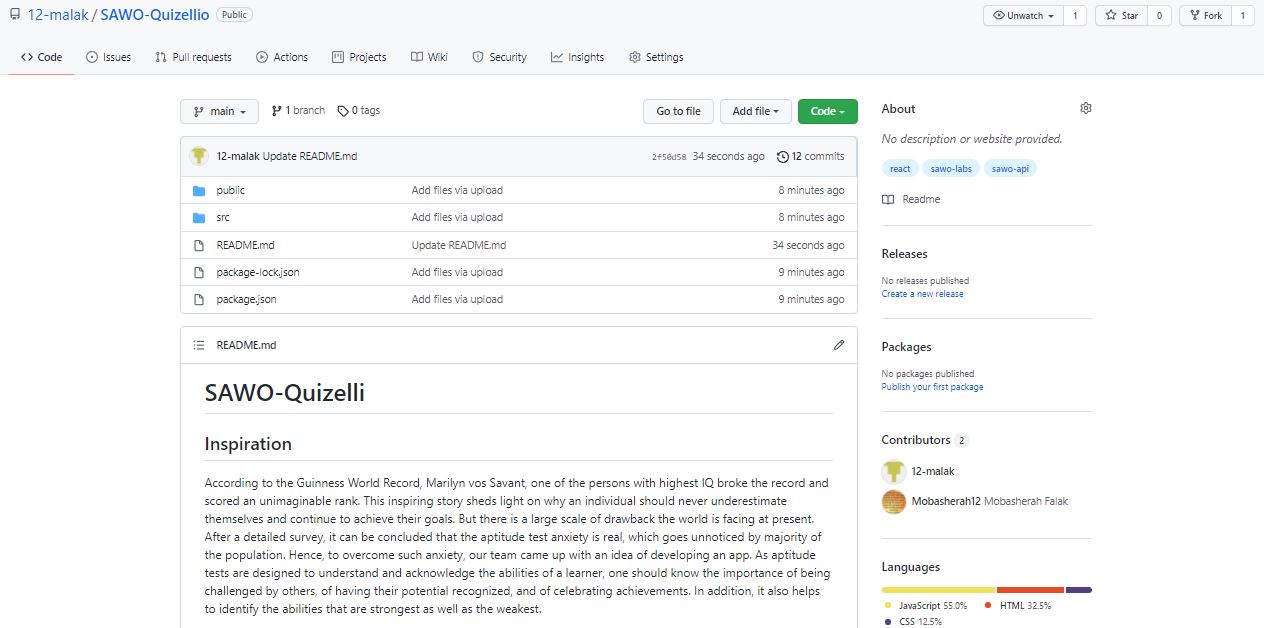Screen dimensions: 1264x628
Task: Click the sawo-api topic tag
Action: pos(1010,168)
